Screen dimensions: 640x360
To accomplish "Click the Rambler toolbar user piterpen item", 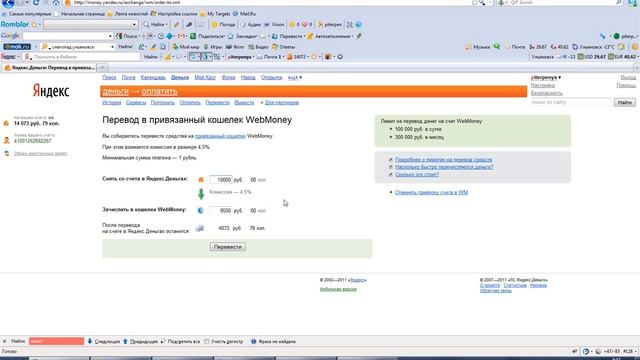I will pyautogui.click(x=330, y=24).
